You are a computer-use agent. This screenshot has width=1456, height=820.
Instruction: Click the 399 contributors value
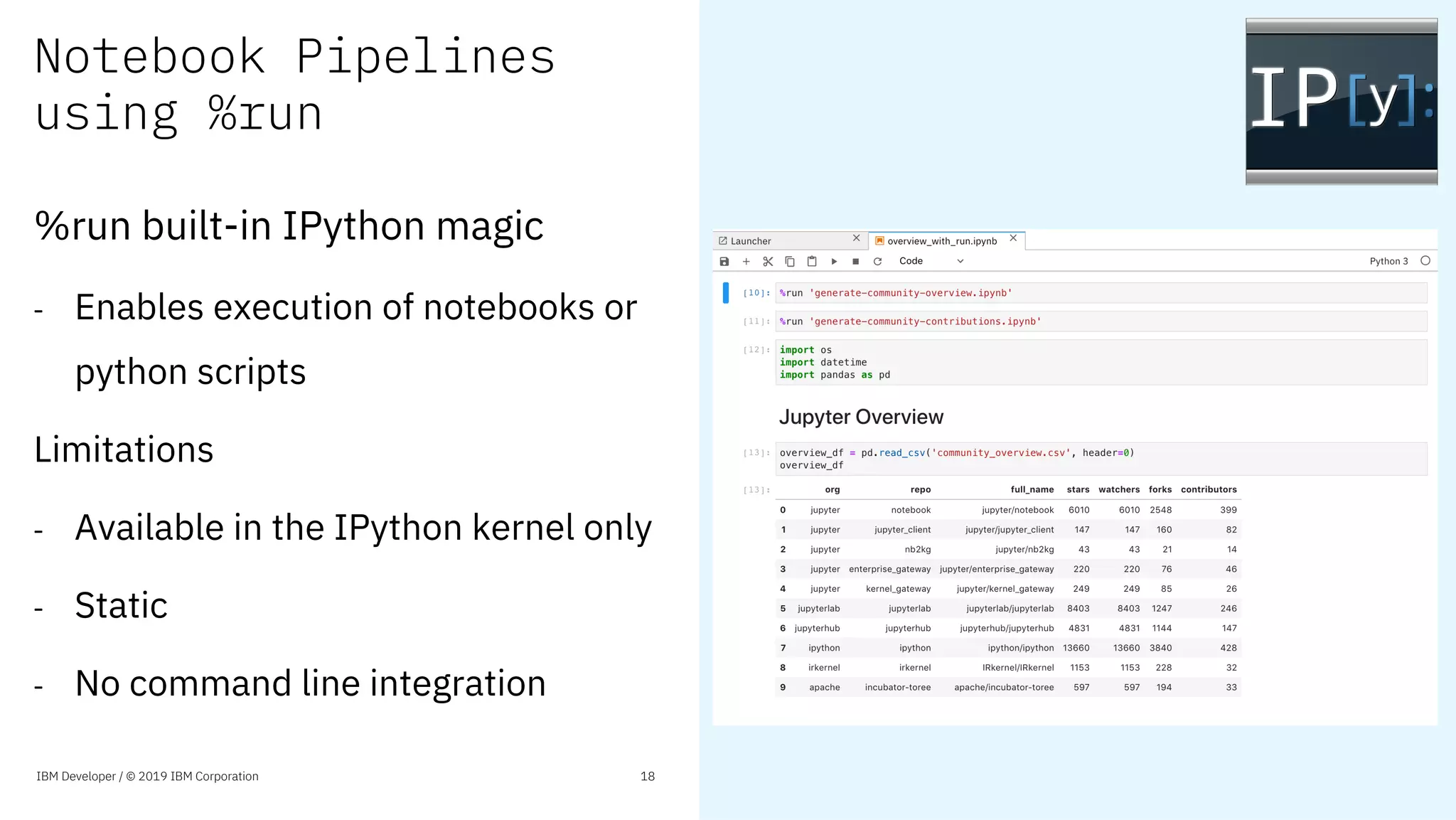pos(1228,510)
